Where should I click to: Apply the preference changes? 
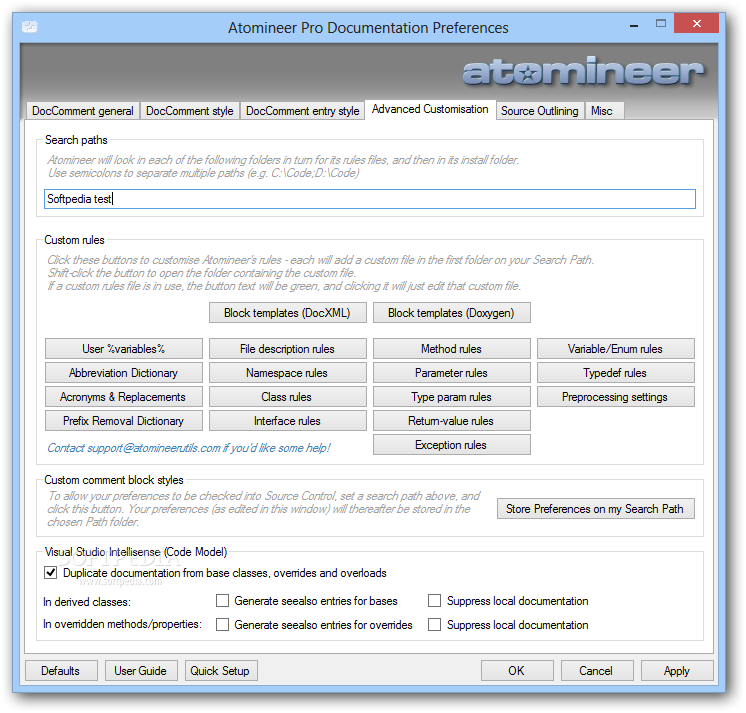(677, 671)
